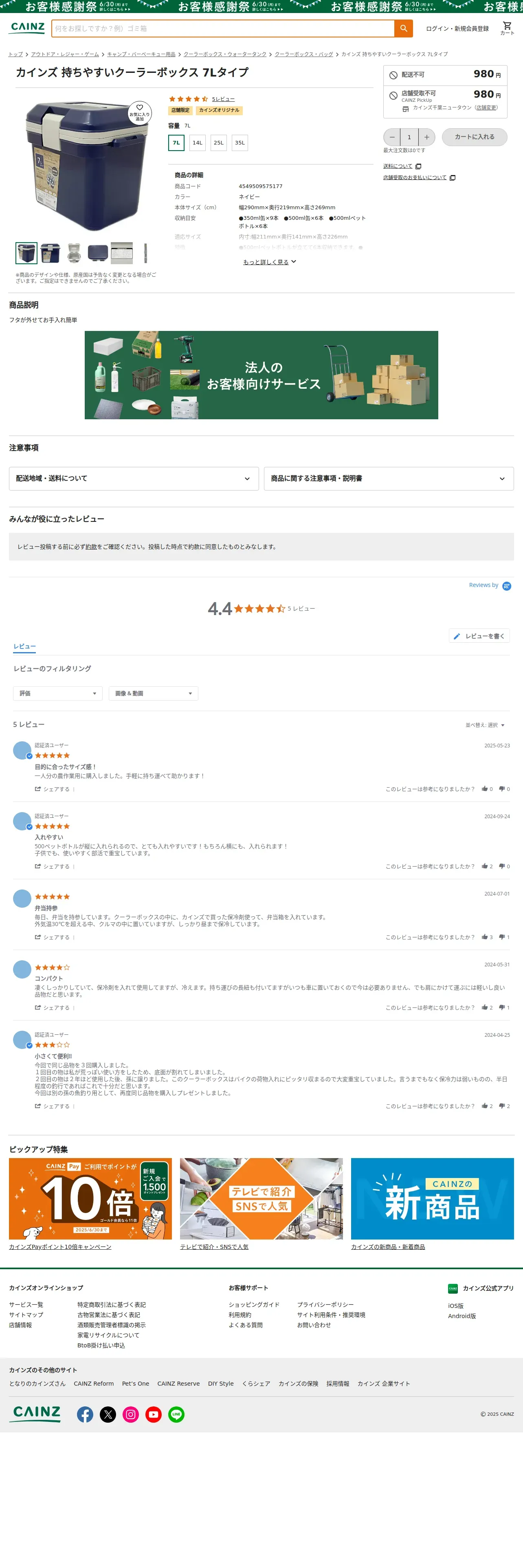Select the 25L capacity option
The height and width of the screenshot is (1568, 523).
[x=219, y=142]
